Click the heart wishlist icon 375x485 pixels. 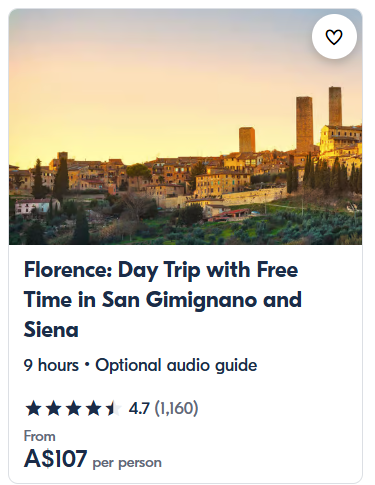point(334,37)
